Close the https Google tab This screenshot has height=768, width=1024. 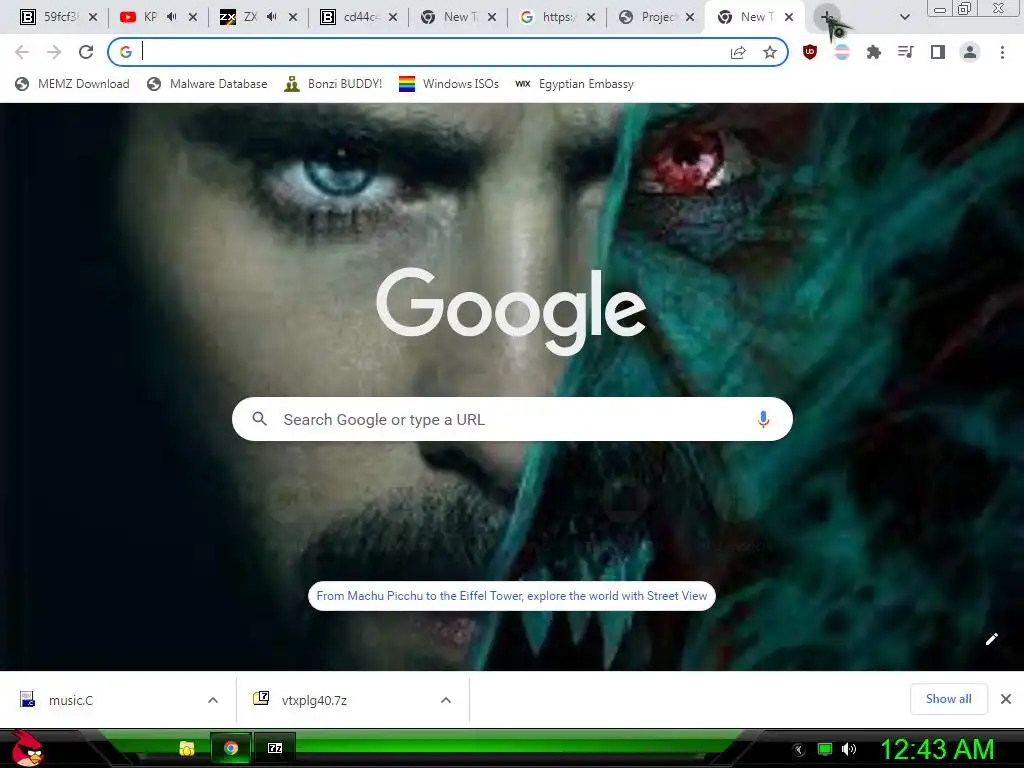(590, 18)
